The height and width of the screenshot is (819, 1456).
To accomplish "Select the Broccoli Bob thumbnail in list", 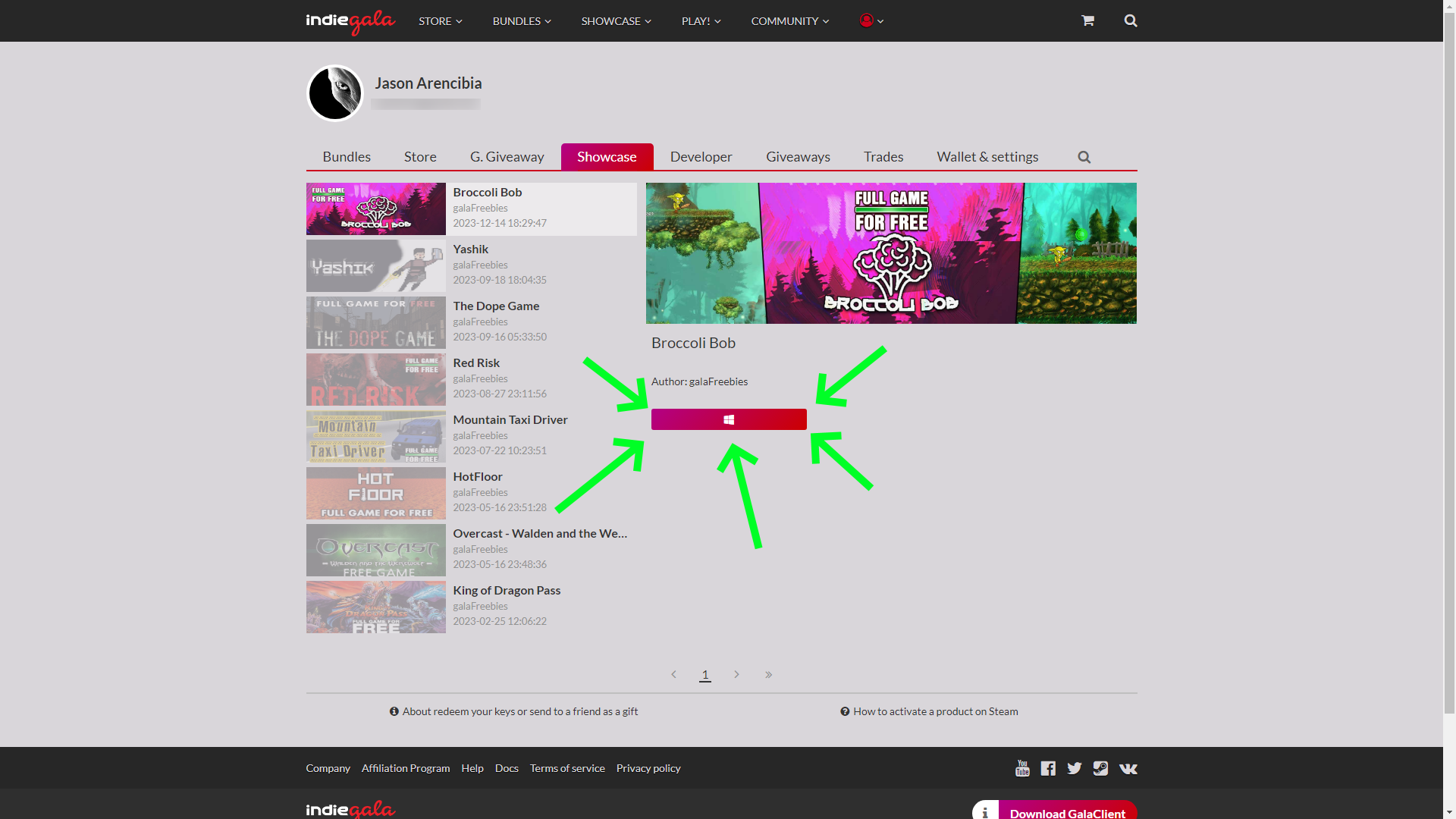I will click(x=376, y=209).
